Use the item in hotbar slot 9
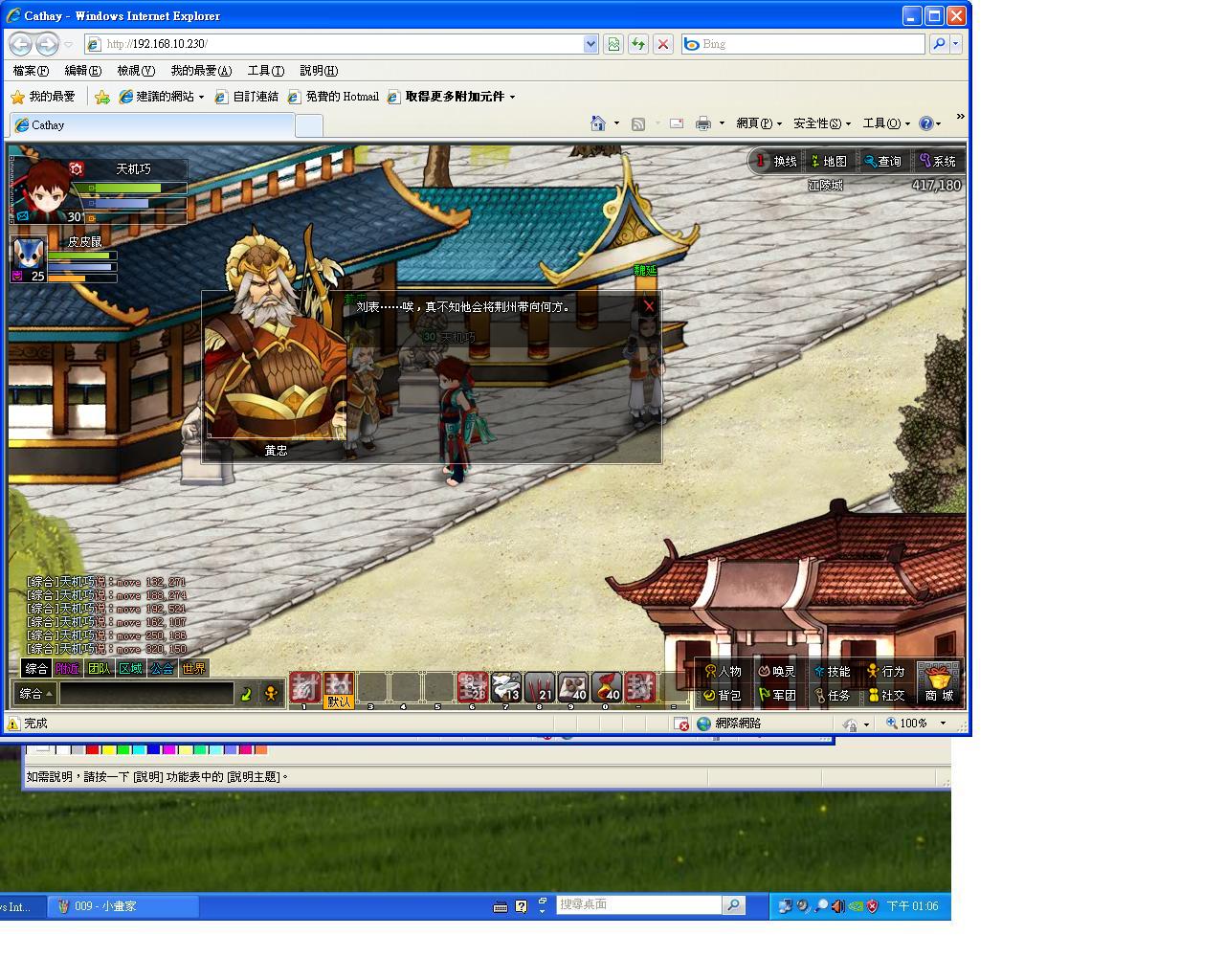Image resolution: width=1225 pixels, height=980 pixels. pyautogui.click(x=573, y=687)
